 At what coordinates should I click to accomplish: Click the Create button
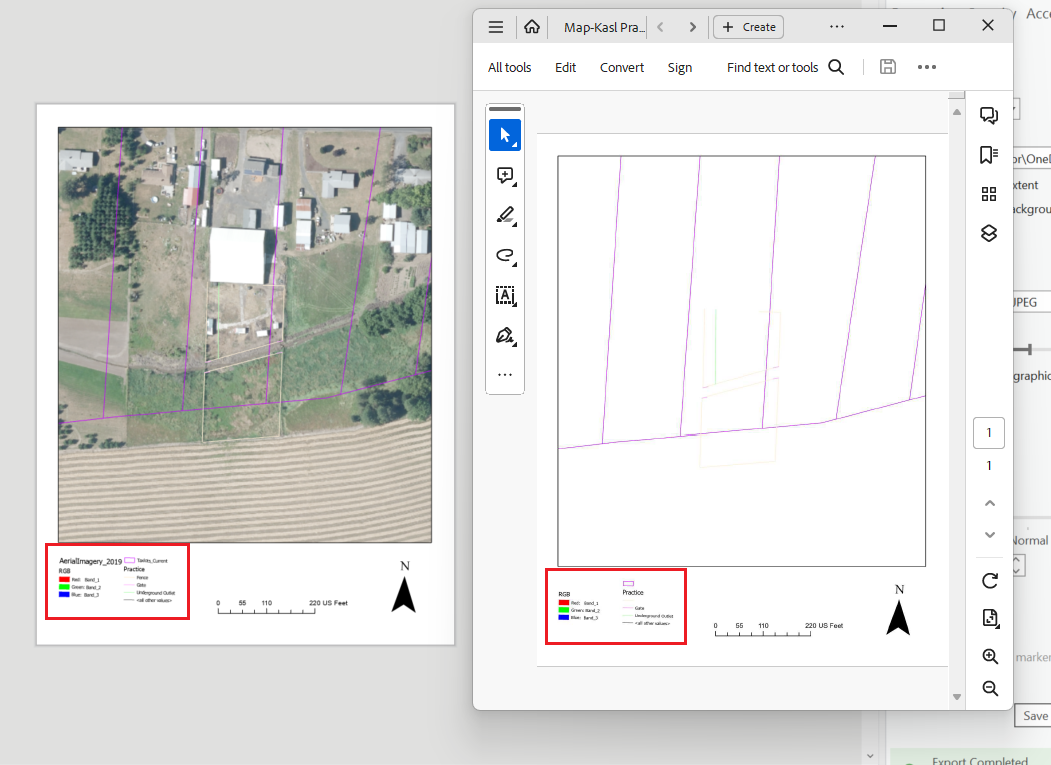pyautogui.click(x=748, y=27)
